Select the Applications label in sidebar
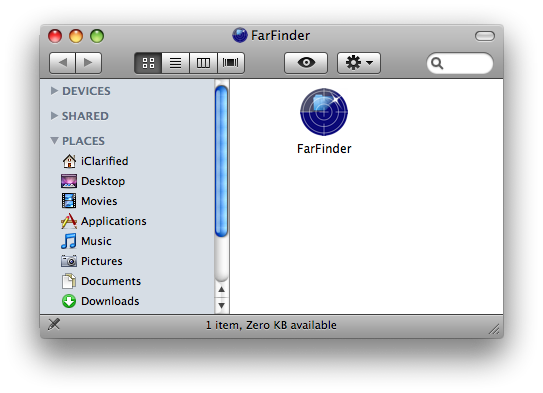 (114, 221)
